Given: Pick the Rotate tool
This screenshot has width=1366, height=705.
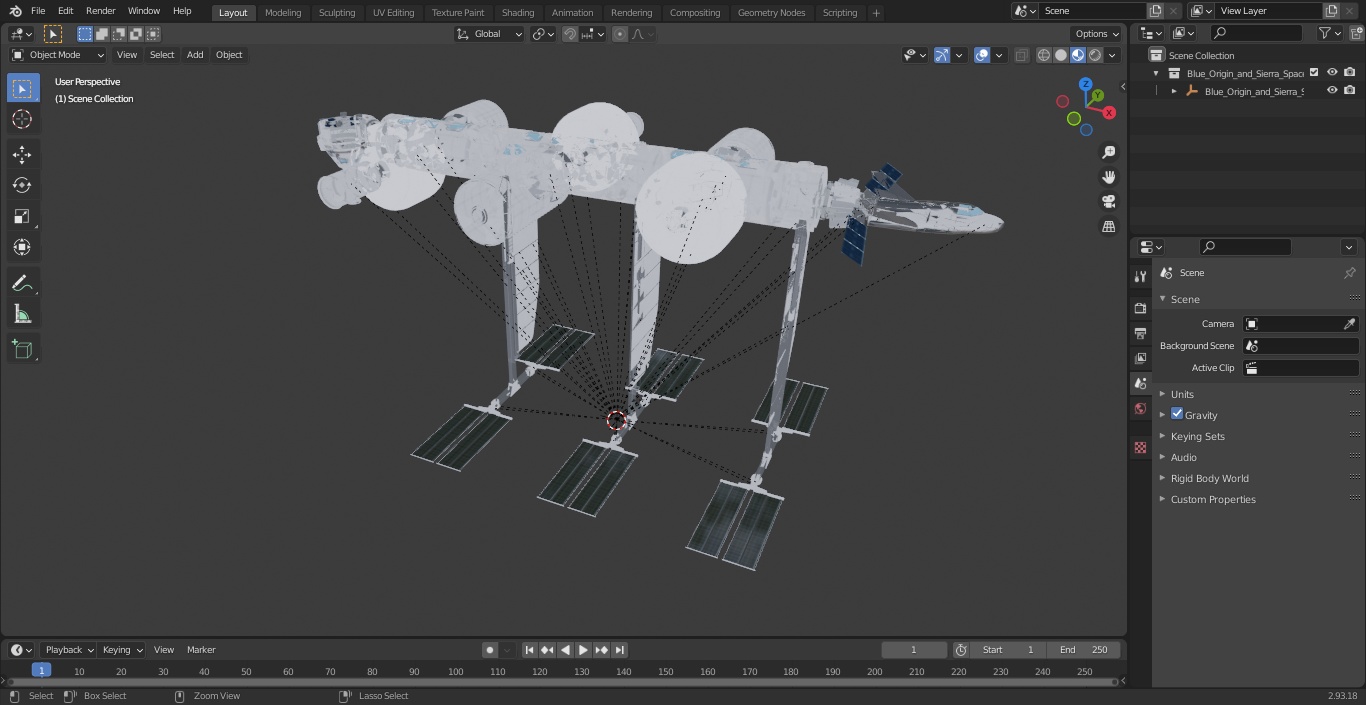Looking at the screenshot, I should [22, 185].
